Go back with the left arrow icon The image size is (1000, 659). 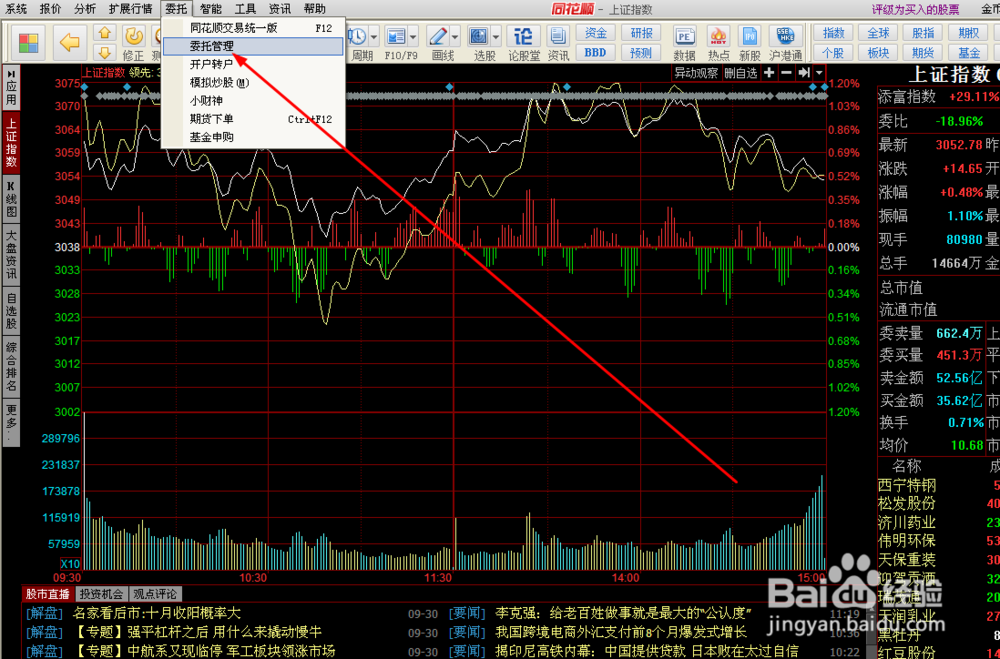click(70, 43)
